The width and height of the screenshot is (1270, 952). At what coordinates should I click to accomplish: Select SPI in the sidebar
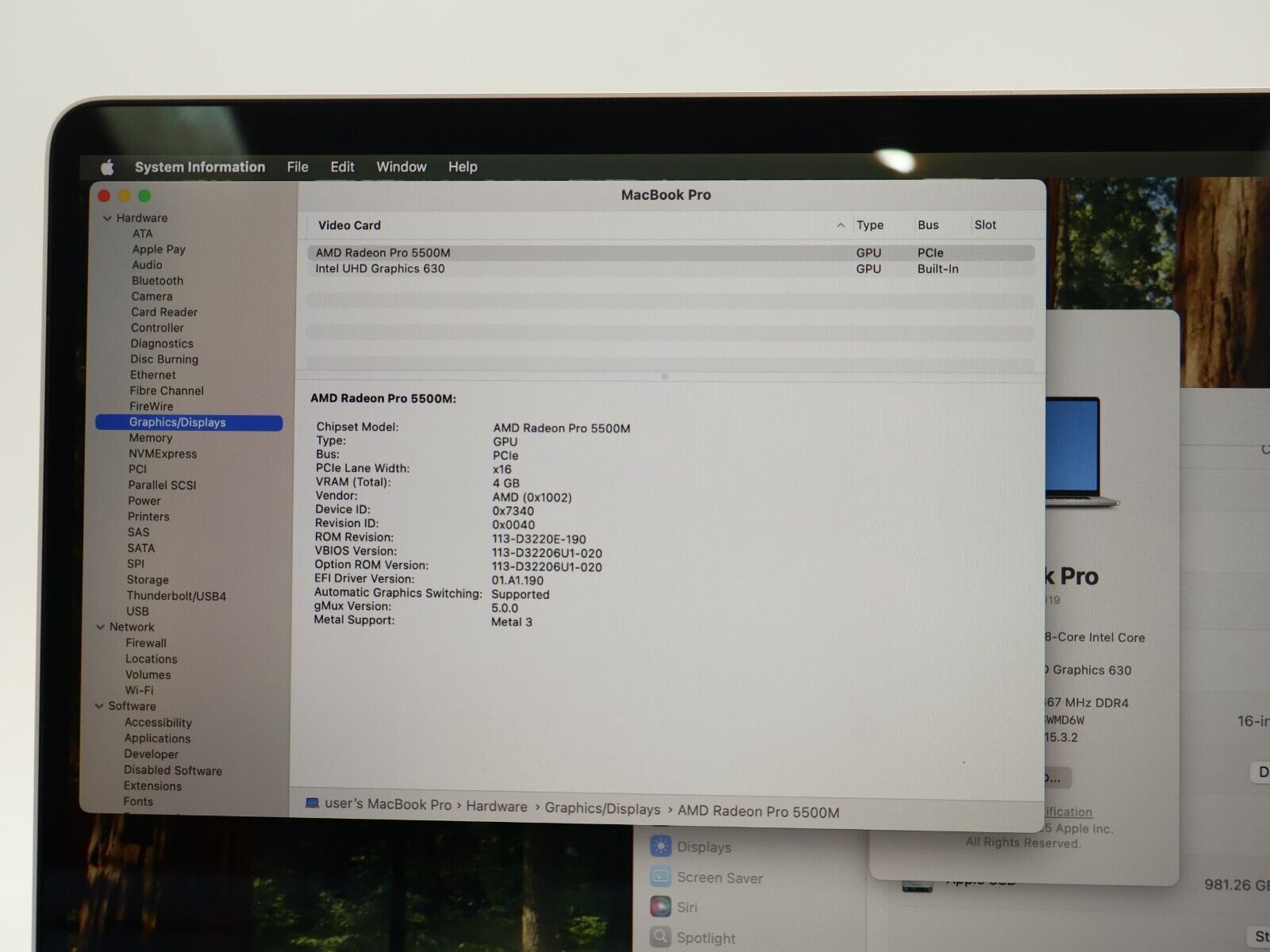[136, 564]
